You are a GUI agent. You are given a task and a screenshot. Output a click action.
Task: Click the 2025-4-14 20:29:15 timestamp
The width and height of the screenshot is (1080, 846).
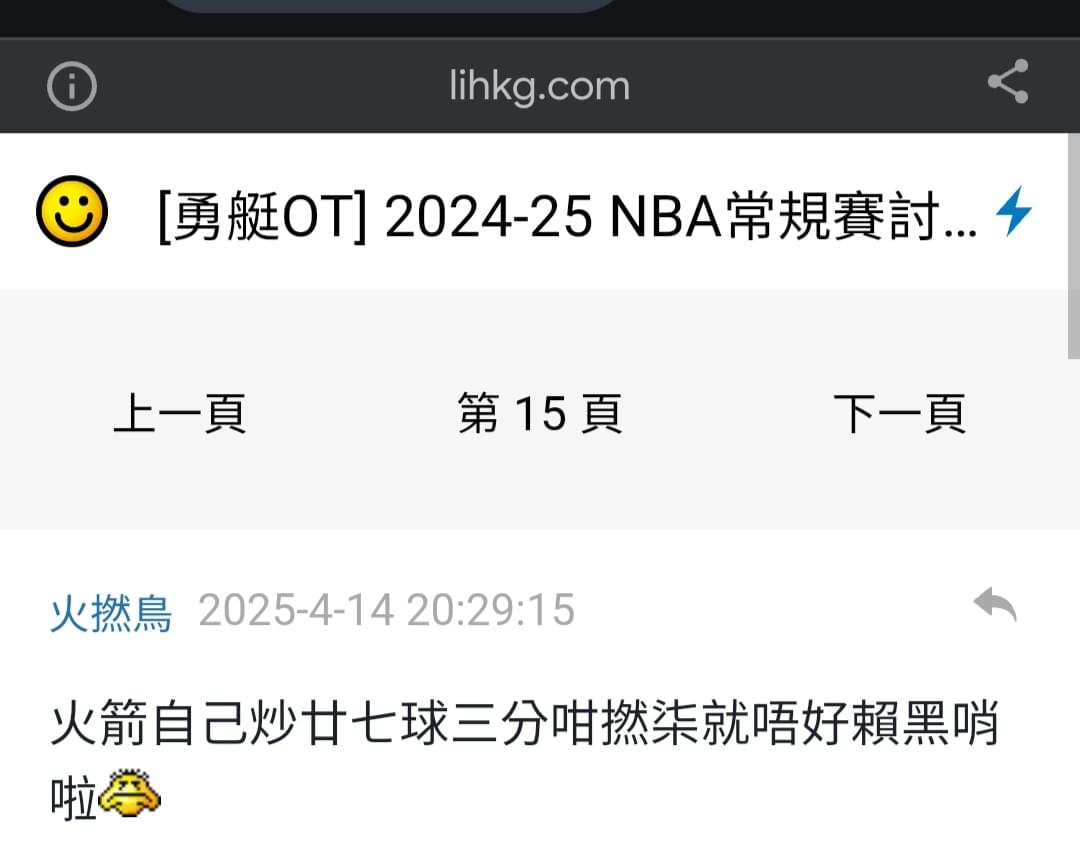(386, 610)
